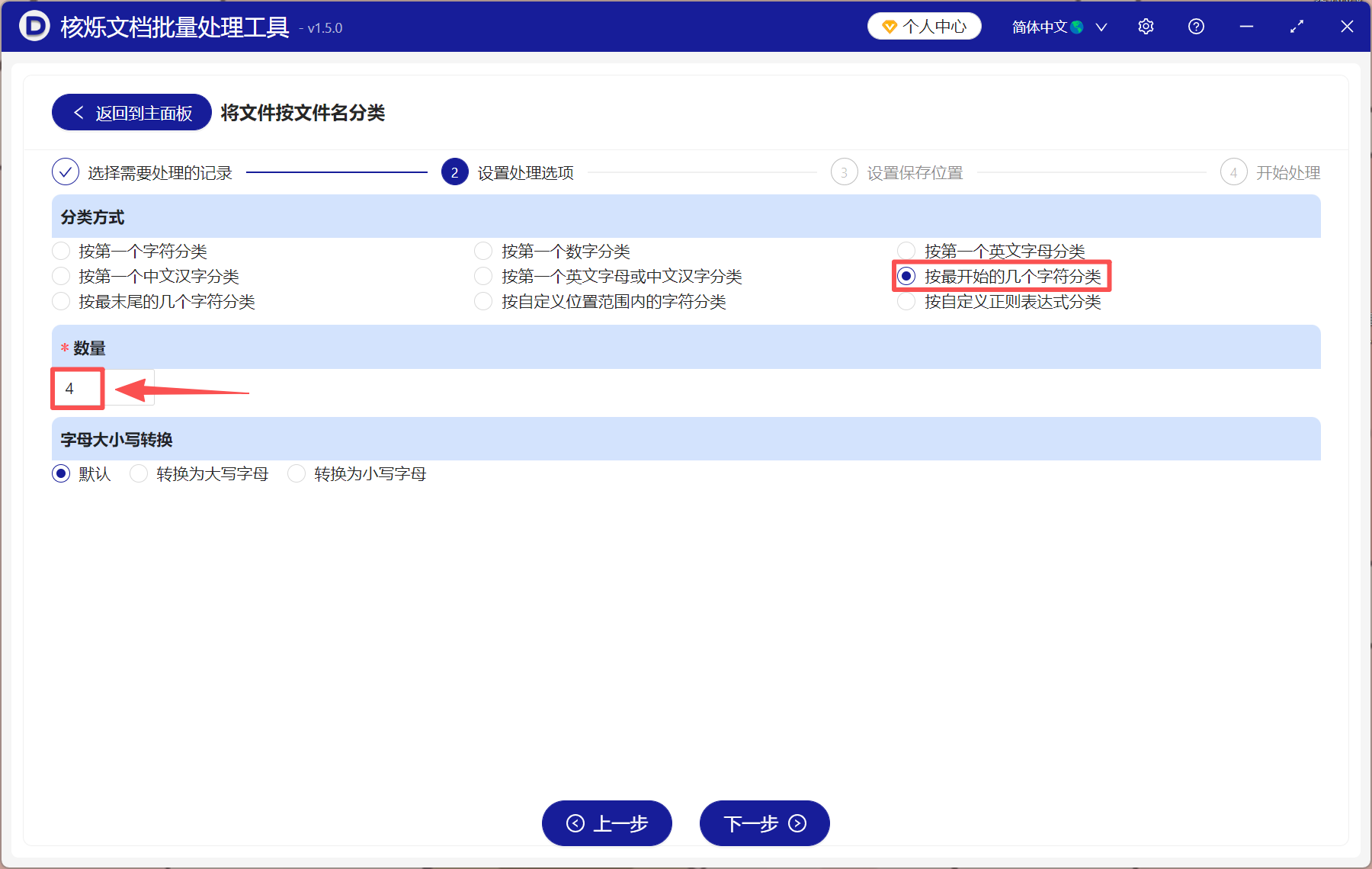Click the help question mark icon
The width and height of the screenshot is (1372, 869).
coord(1195,26)
